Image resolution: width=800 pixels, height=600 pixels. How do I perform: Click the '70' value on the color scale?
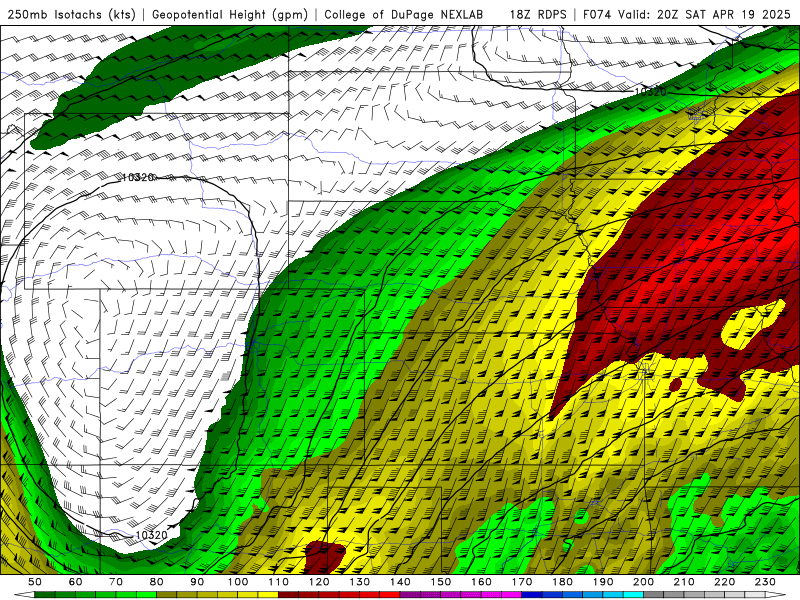coord(116,582)
